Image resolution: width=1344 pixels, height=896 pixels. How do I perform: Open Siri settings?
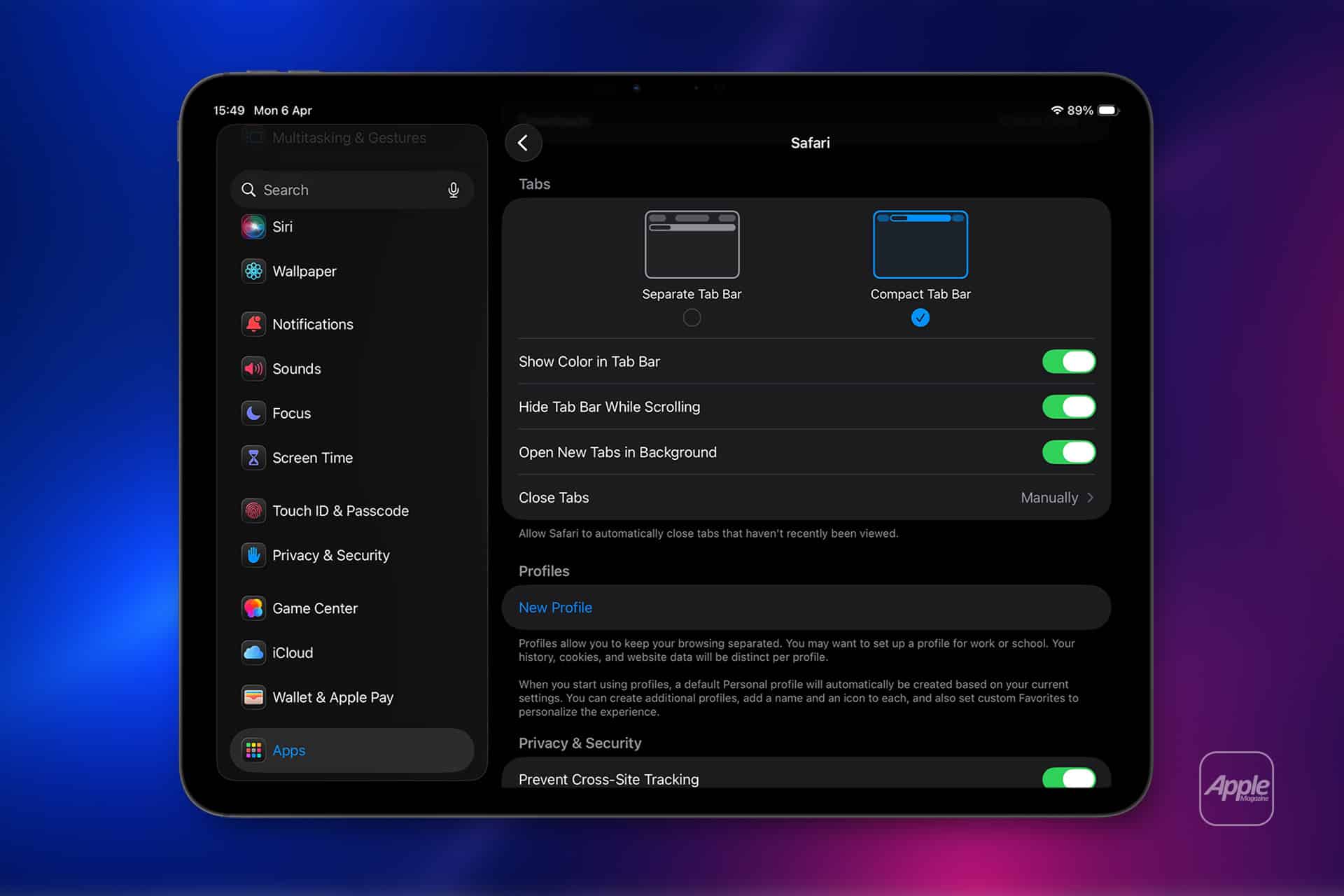352,227
